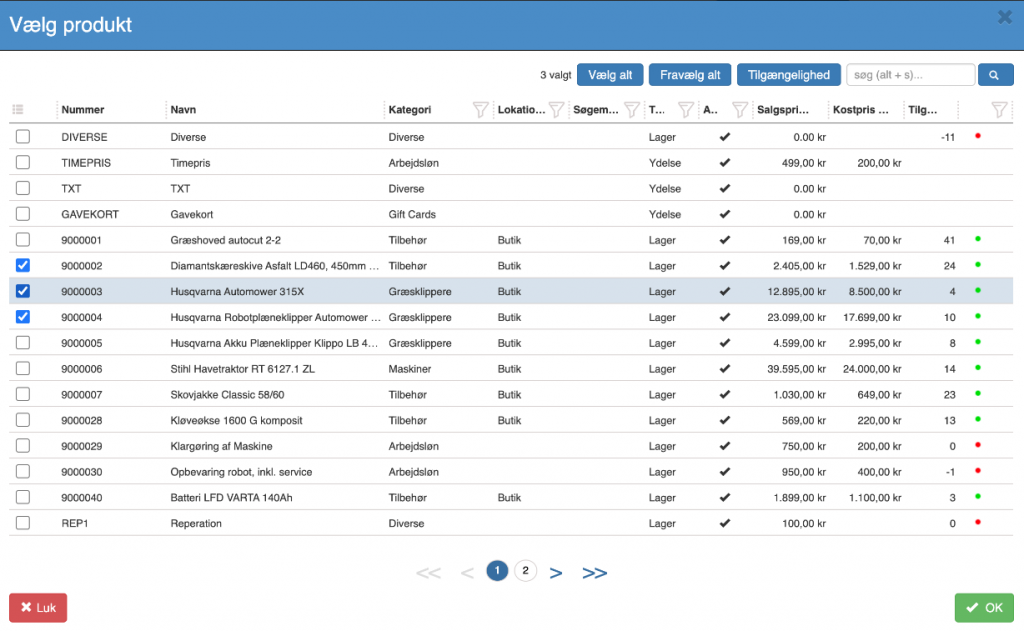This screenshot has width=1024, height=631.
Task: Focus the søg (alt + s) search field
Action: click(x=909, y=75)
